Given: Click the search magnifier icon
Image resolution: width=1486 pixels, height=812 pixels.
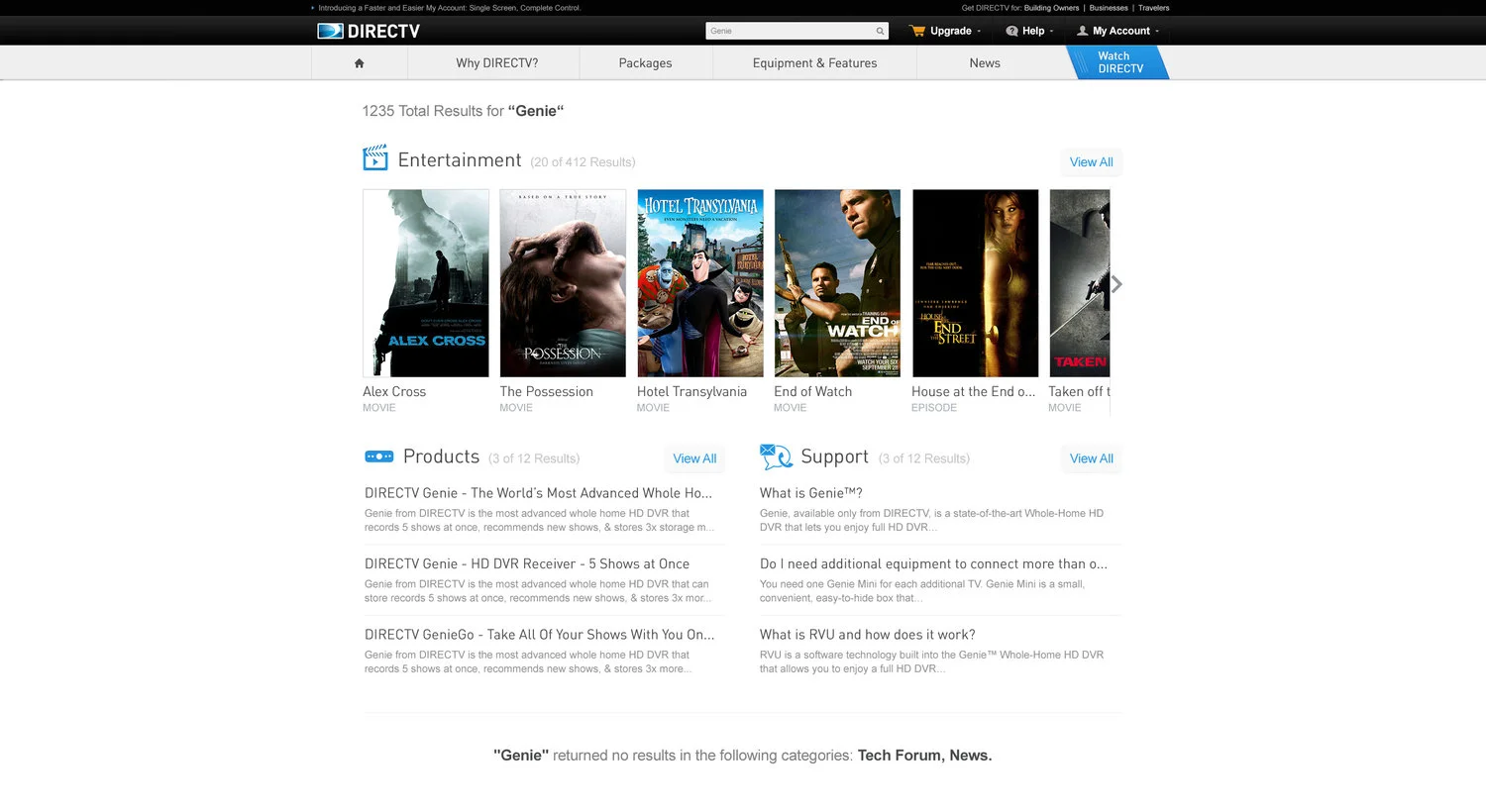Looking at the screenshot, I should click(880, 31).
